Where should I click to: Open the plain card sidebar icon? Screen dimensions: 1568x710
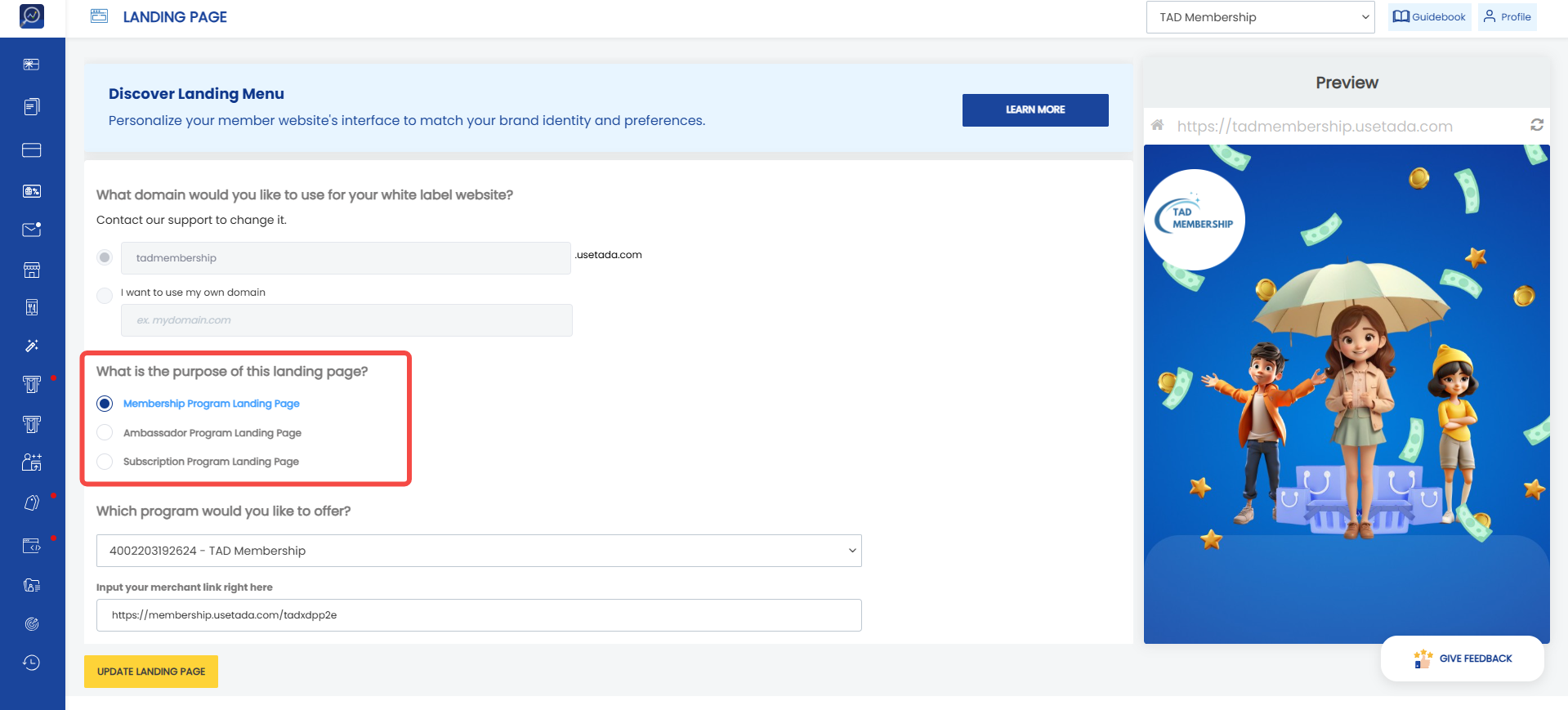32,150
